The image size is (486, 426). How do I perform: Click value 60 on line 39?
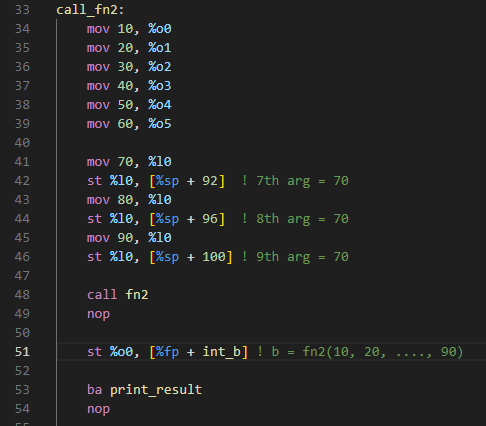125,124
